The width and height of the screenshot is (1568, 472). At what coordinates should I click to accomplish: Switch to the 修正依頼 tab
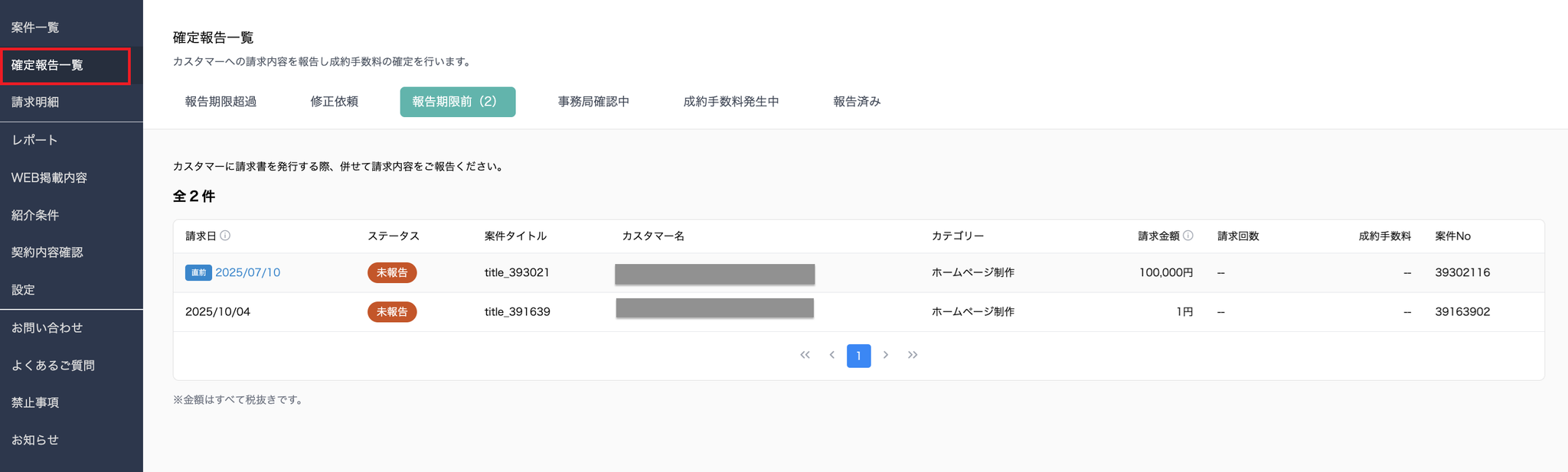click(334, 102)
